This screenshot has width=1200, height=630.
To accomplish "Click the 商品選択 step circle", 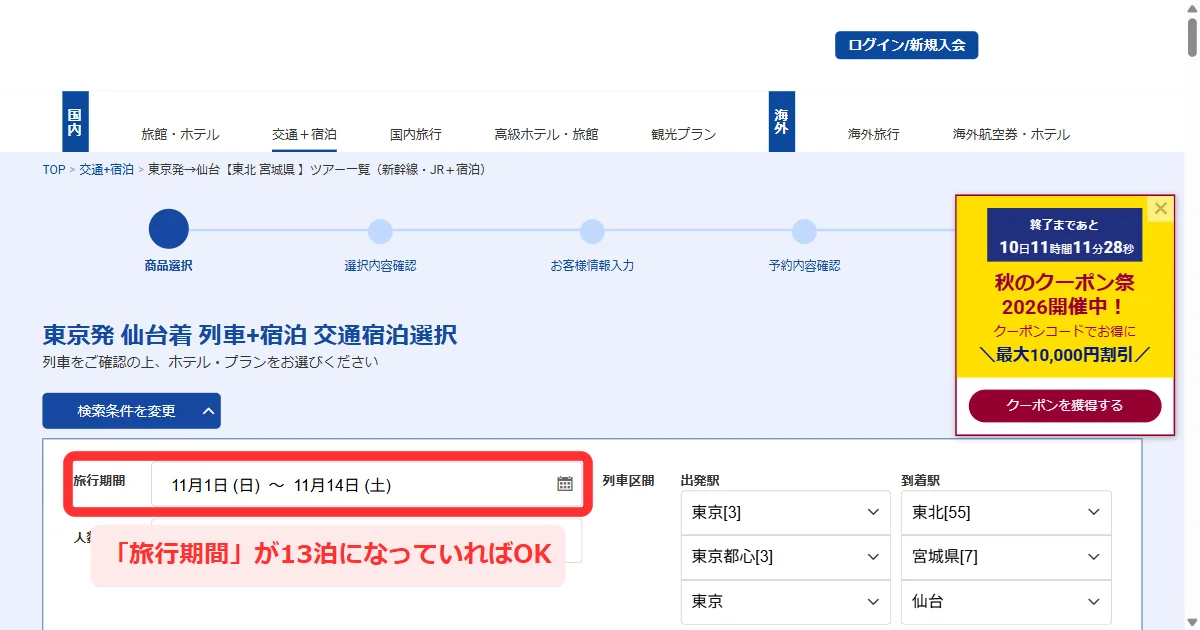I will [169, 229].
